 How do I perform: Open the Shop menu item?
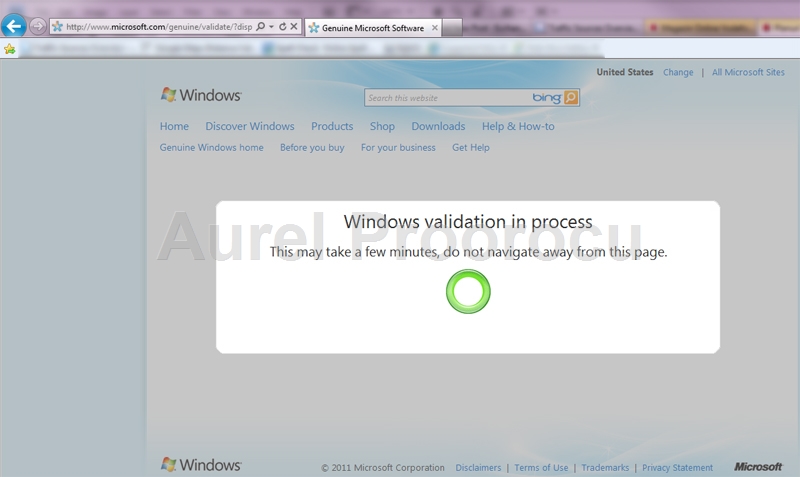382,127
